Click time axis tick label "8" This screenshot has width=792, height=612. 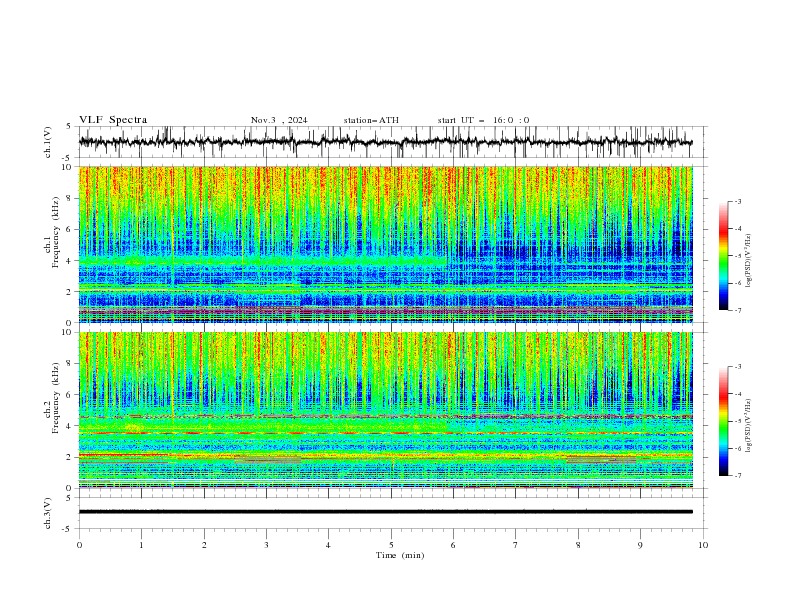coord(578,545)
